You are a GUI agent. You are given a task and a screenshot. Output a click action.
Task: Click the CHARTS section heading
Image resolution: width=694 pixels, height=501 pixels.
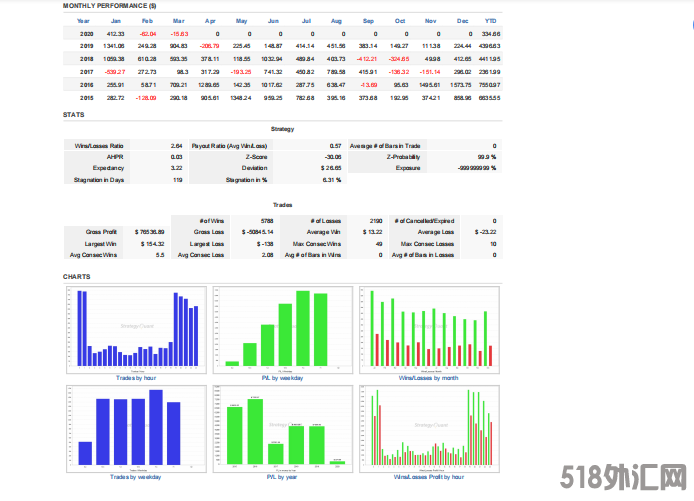click(77, 276)
